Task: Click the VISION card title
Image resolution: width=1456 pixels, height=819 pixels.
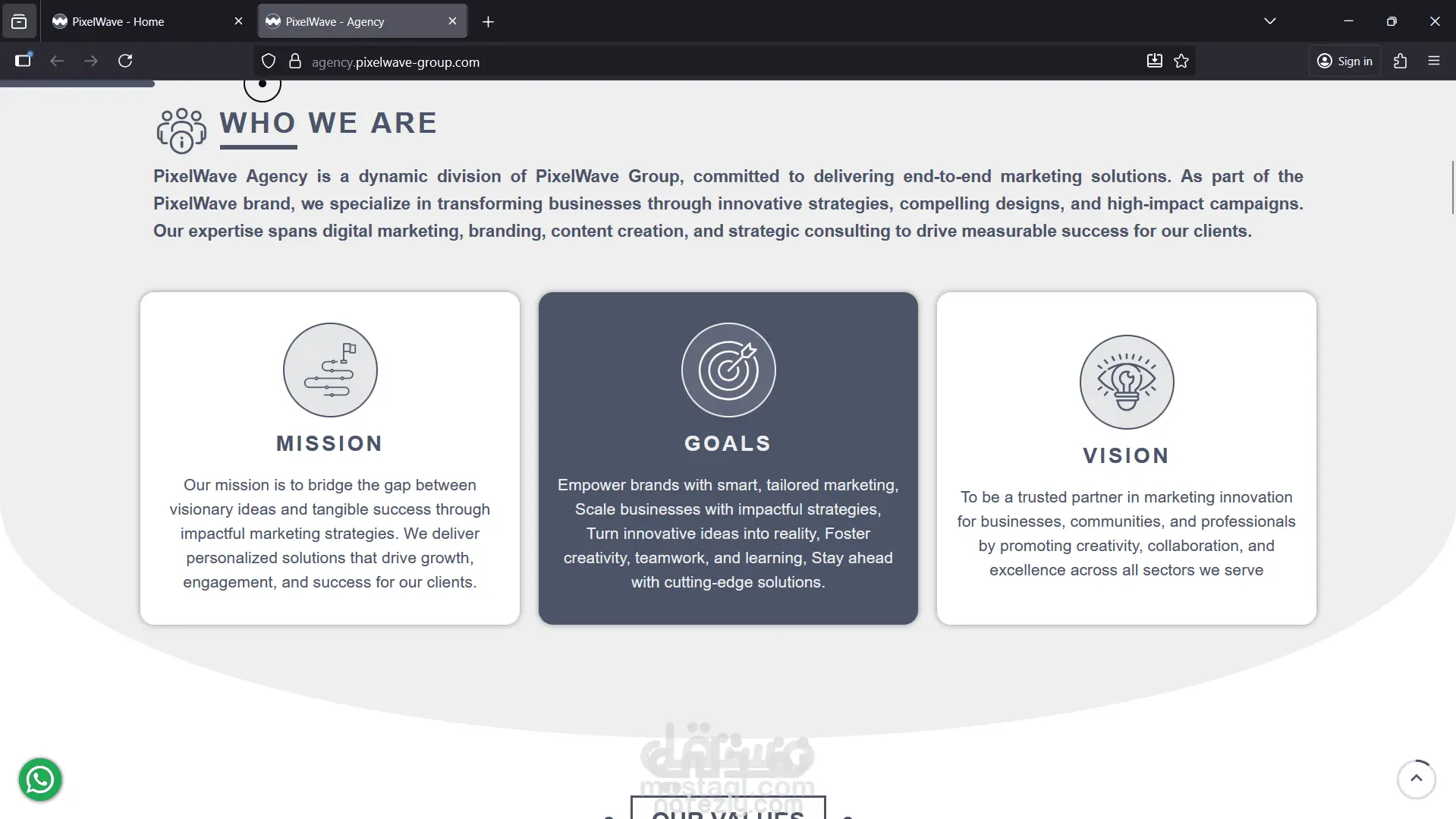Action: [1127, 455]
